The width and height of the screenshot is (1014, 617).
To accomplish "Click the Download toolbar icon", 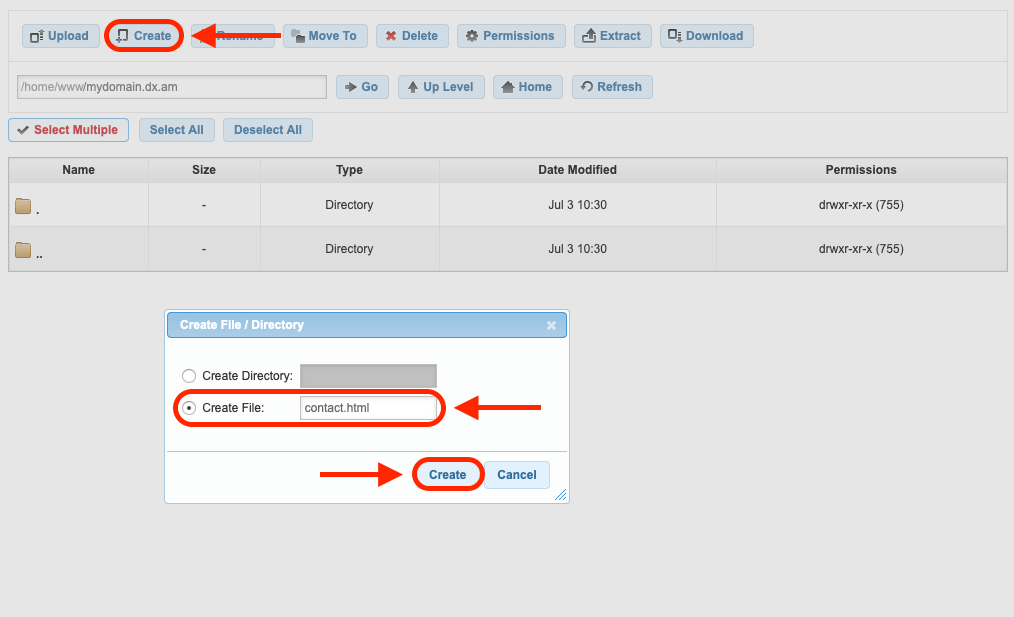I will (707, 35).
